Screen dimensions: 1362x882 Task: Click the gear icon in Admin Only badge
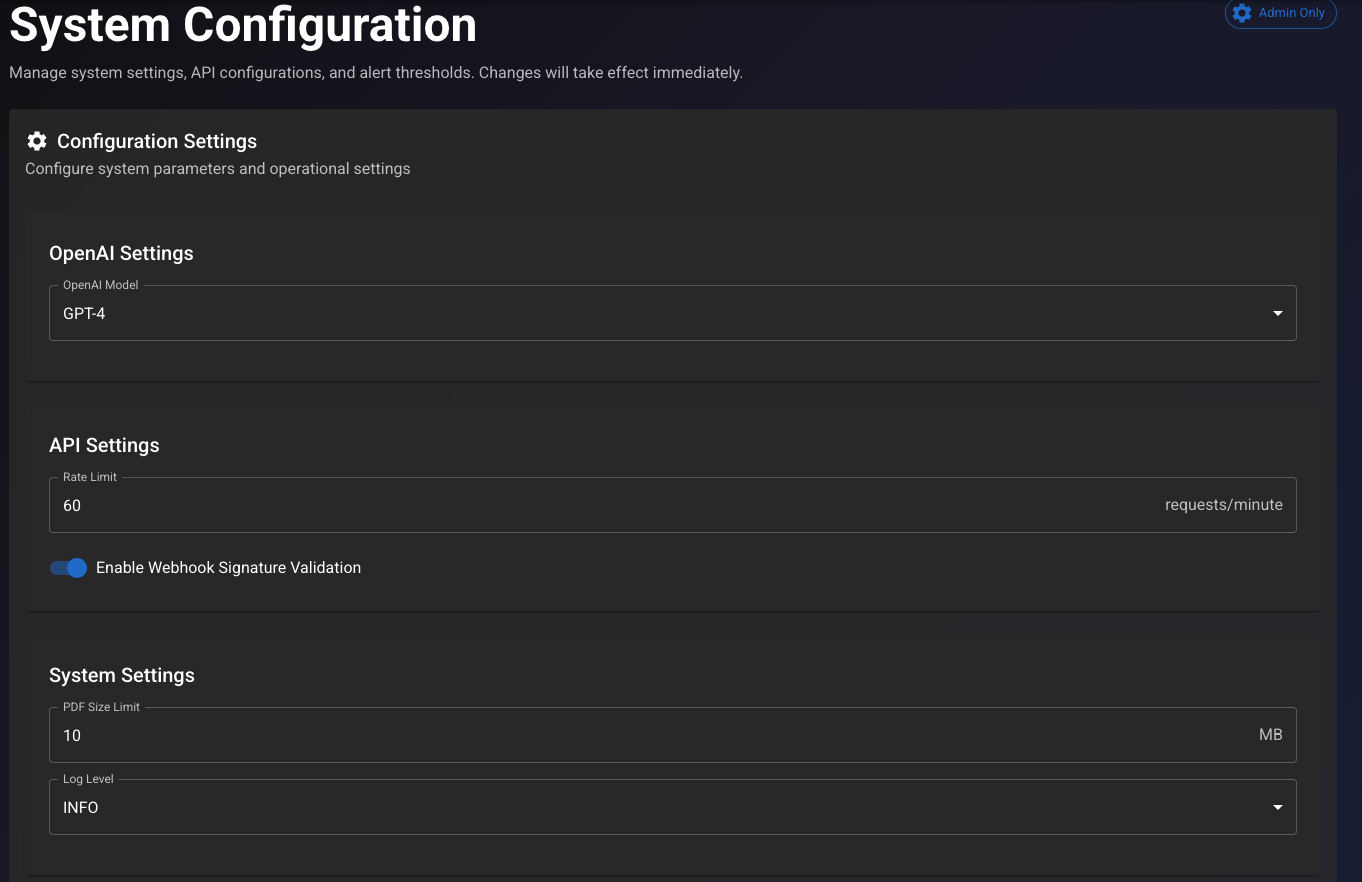(x=1242, y=13)
